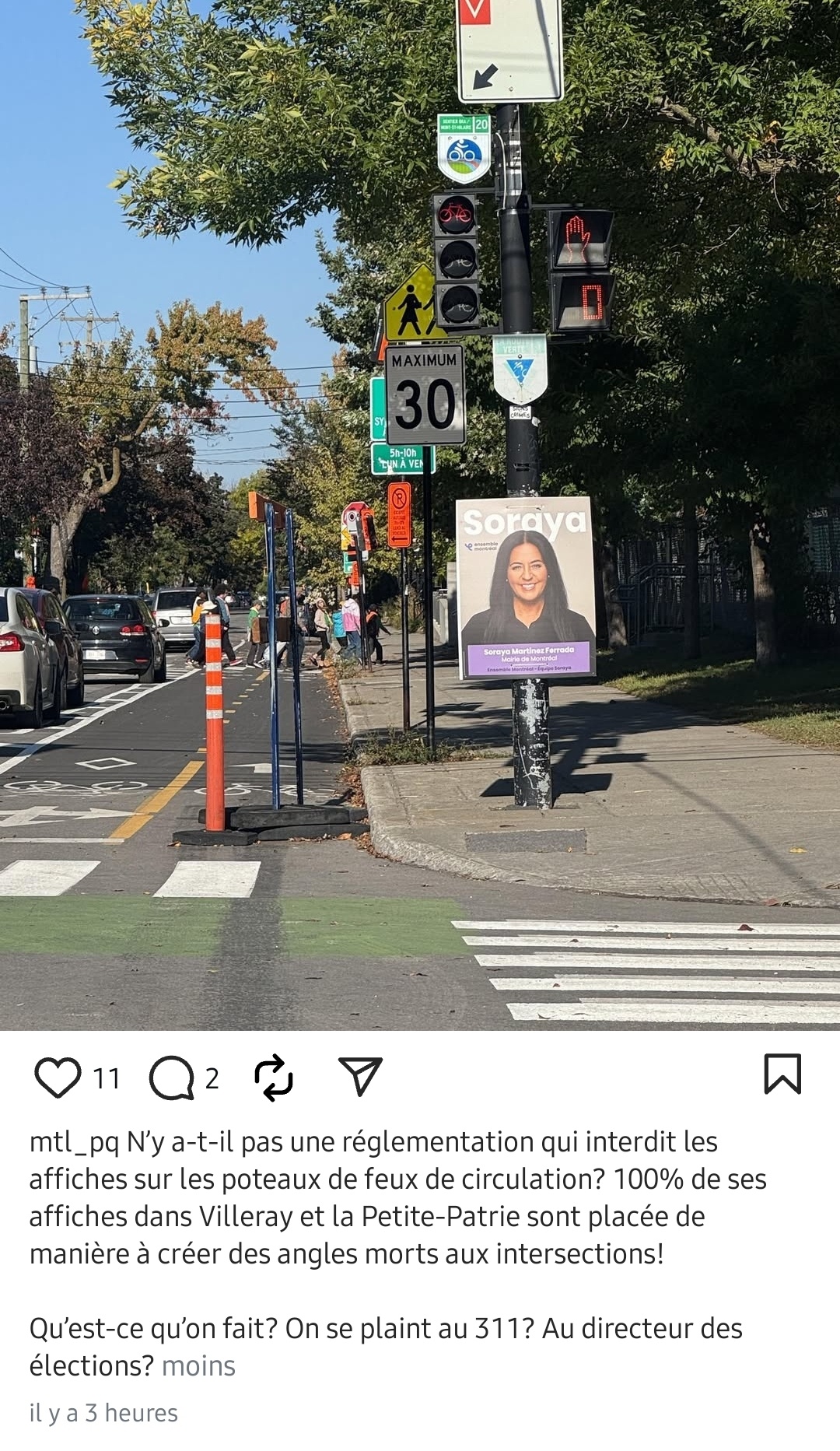Tap the white crosswalk stripes in the photo
This screenshot has width=840, height=1451.
tap(647, 969)
